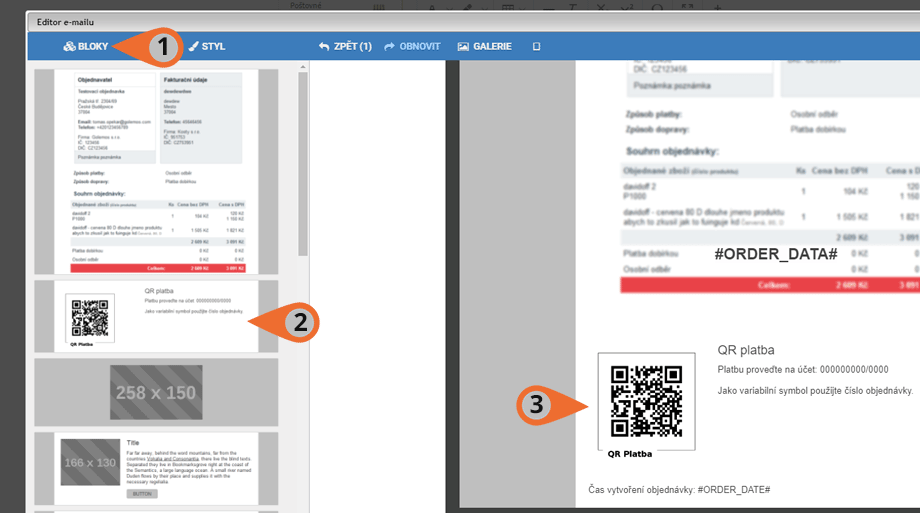Click the 'QR platba' heading in preview
920x513 pixels.
[746, 350]
